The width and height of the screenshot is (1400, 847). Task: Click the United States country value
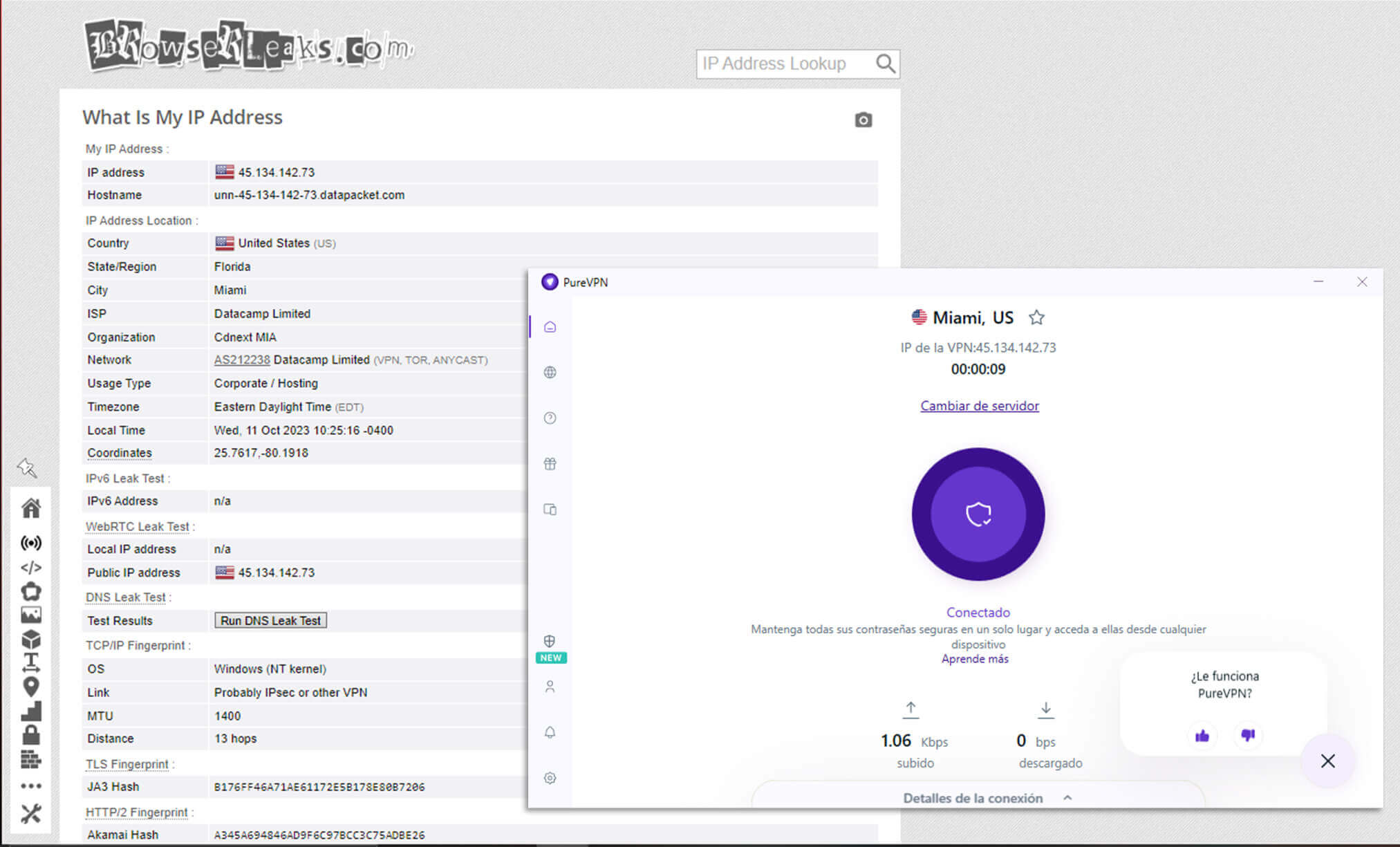tap(274, 243)
